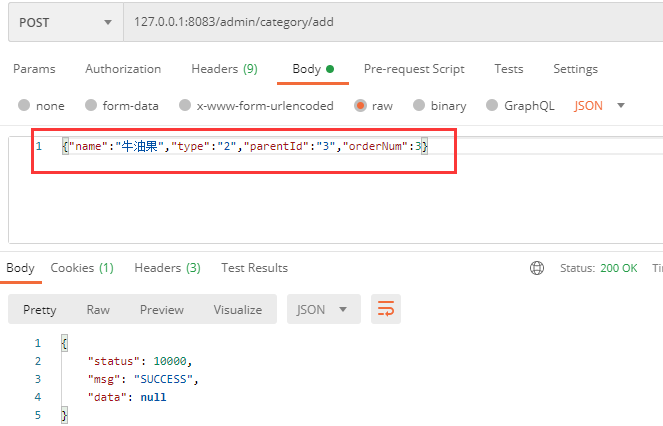Screen dimensions: 663x426
Task: Open the Params tab
Action: pyautogui.click(x=34, y=69)
